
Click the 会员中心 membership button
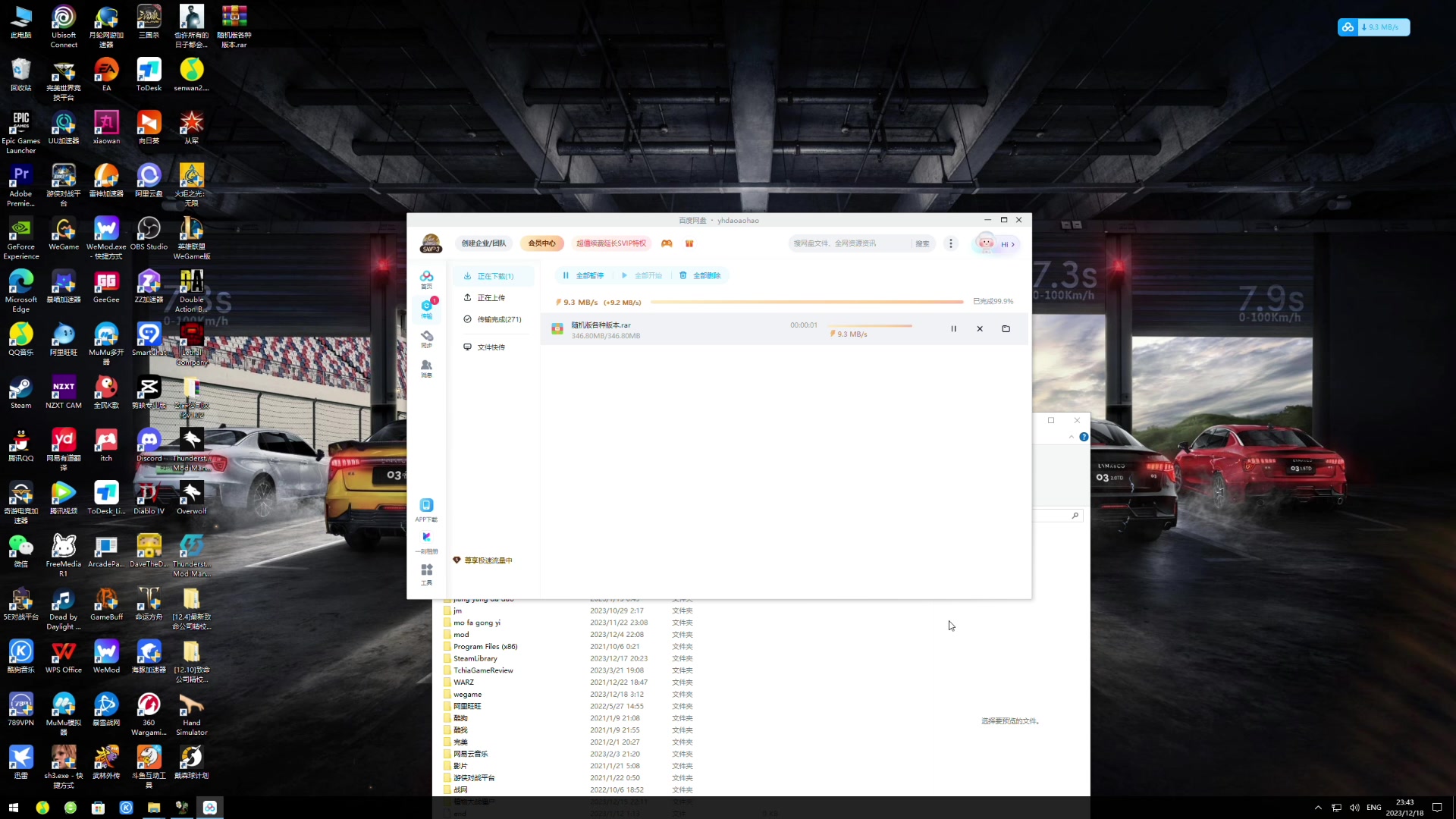[x=541, y=243]
